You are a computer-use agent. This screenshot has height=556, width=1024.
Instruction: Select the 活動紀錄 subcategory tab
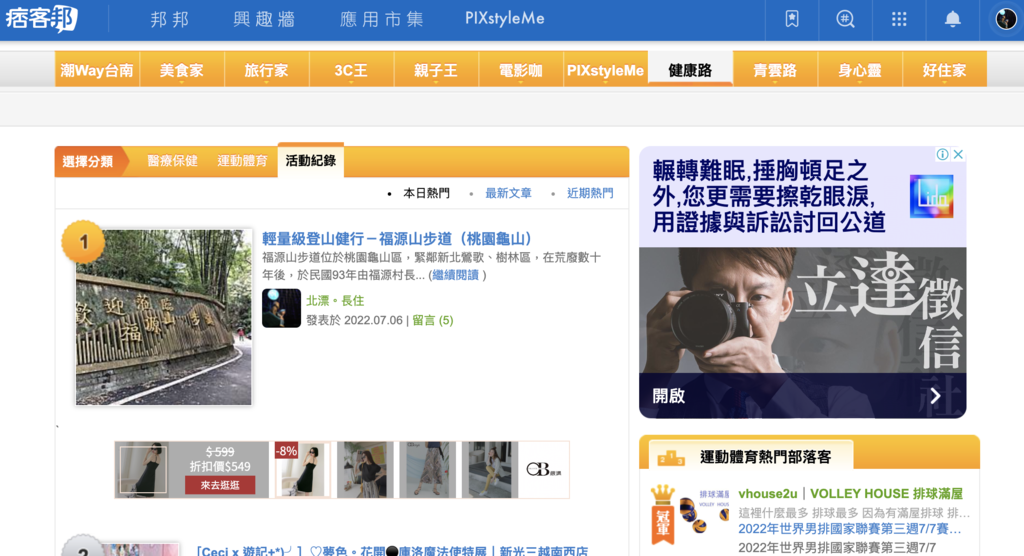pos(311,160)
